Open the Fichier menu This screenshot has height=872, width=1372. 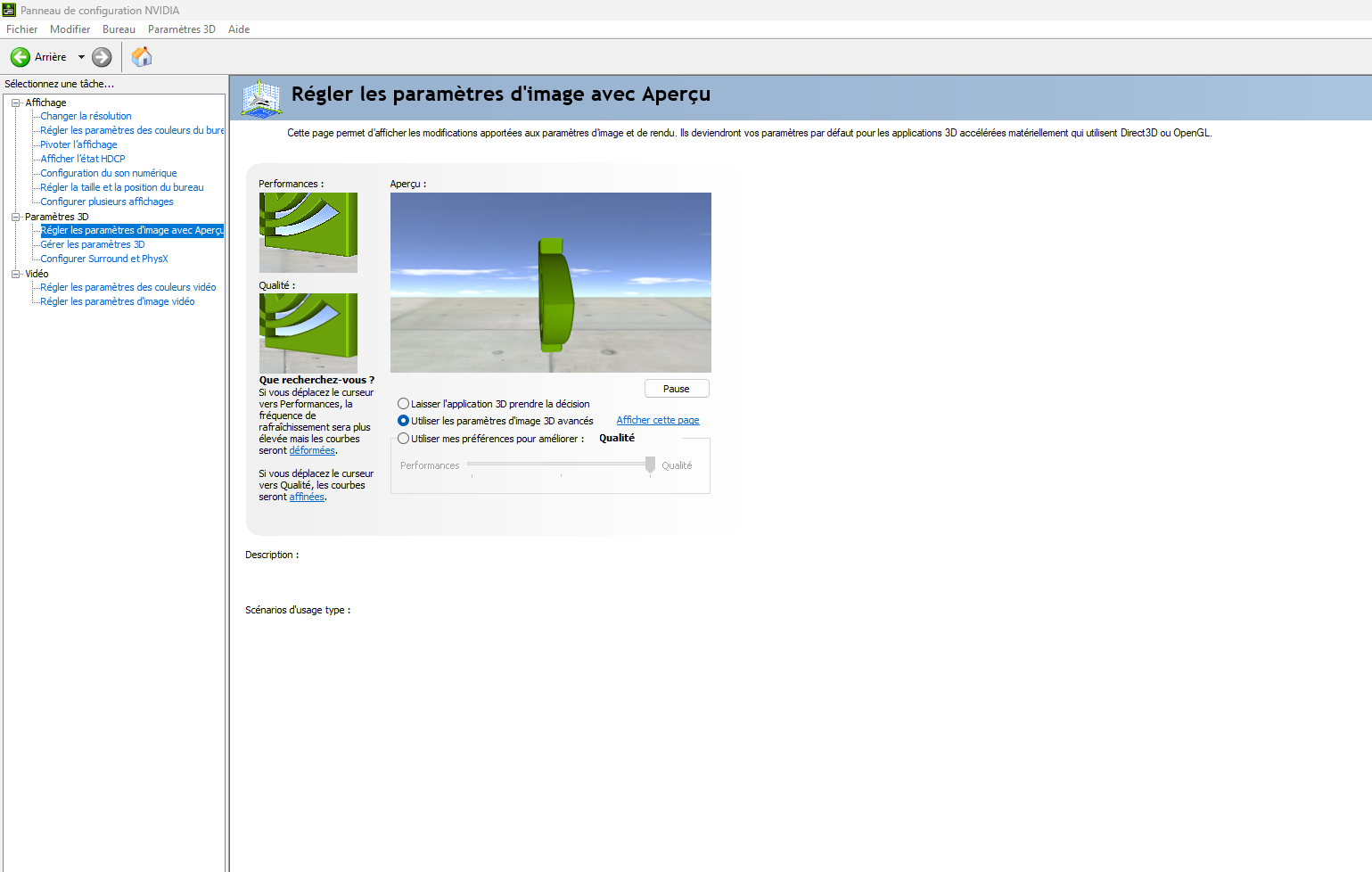21,29
